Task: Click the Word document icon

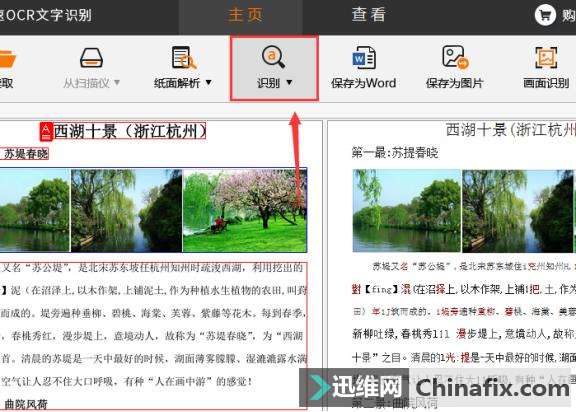Action: pyautogui.click(x=364, y=58)
